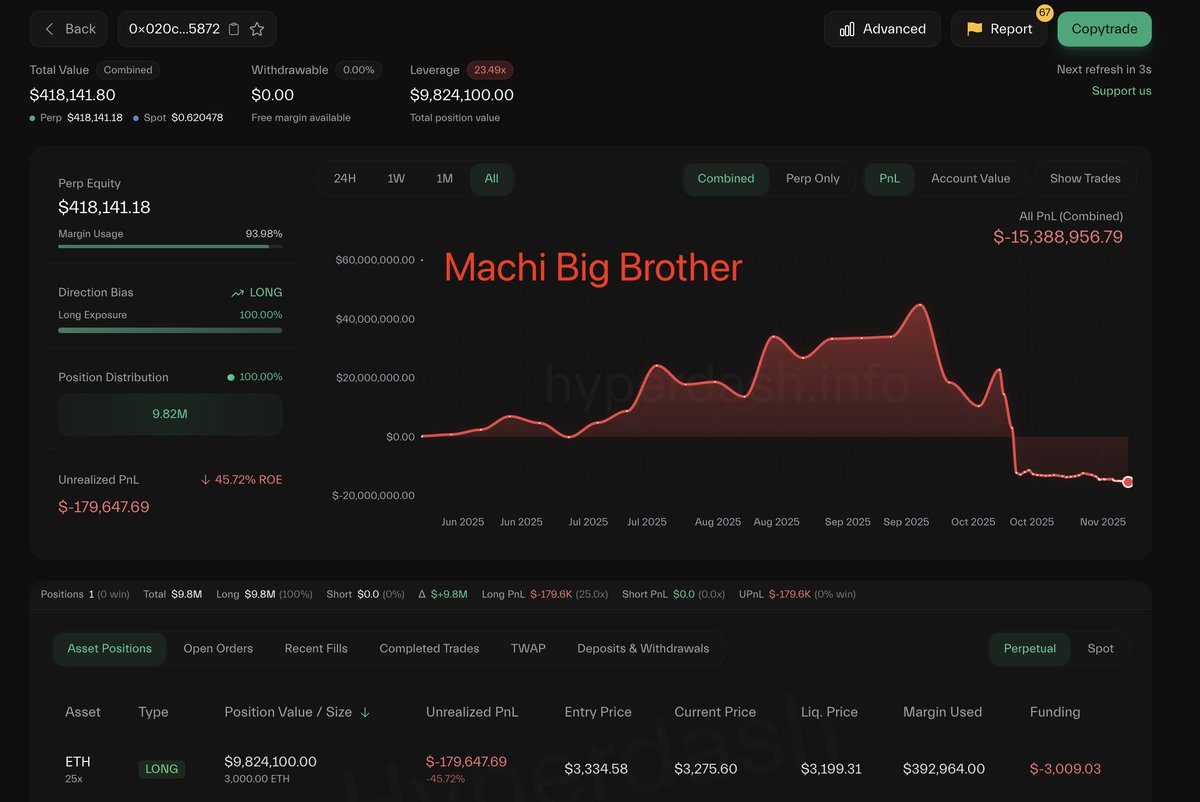The image size is (1200, 802).
Task: Click the green Perp legend dot
Action: tap(33, 118)
